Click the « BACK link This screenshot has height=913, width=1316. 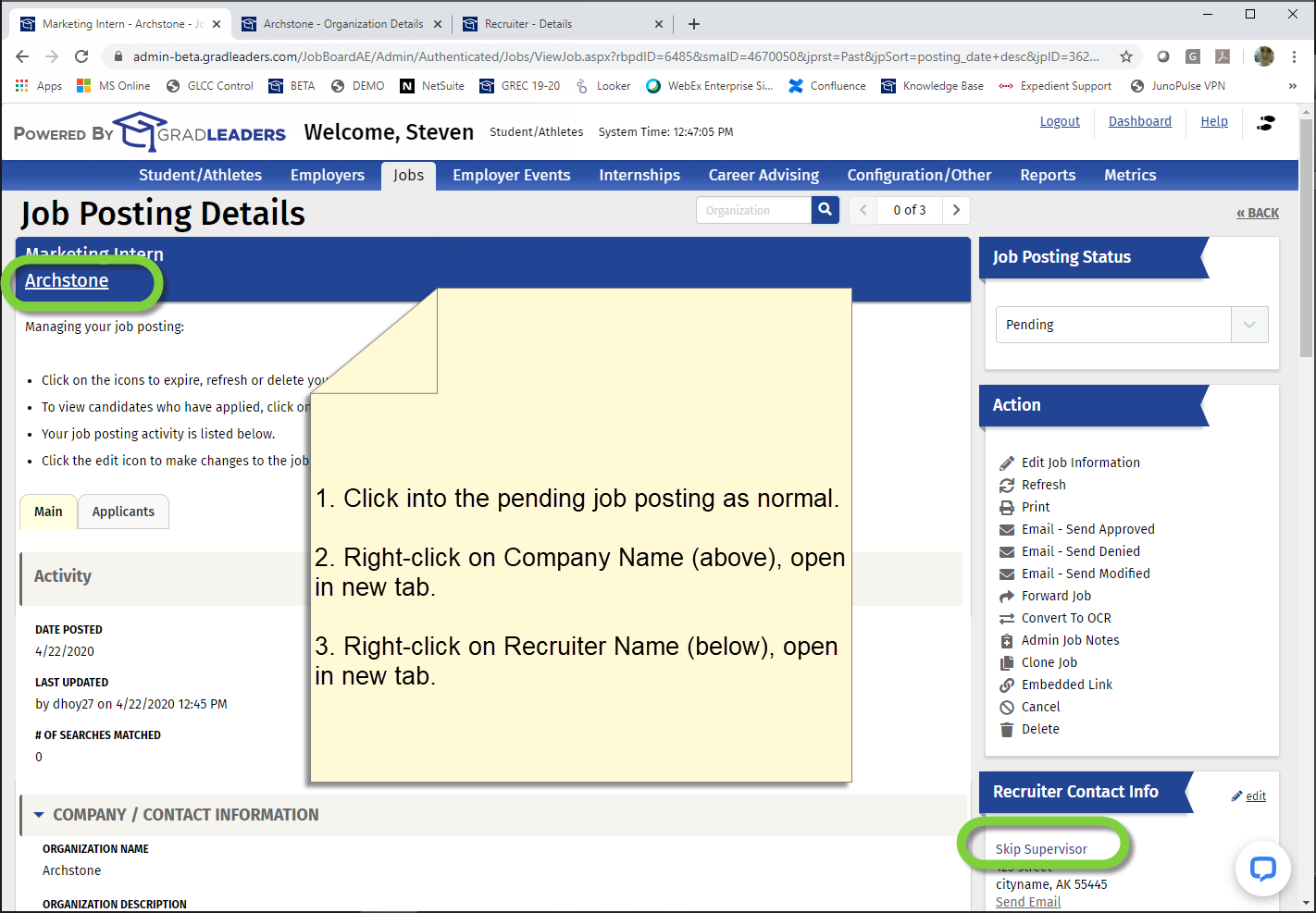(1258, 213)
